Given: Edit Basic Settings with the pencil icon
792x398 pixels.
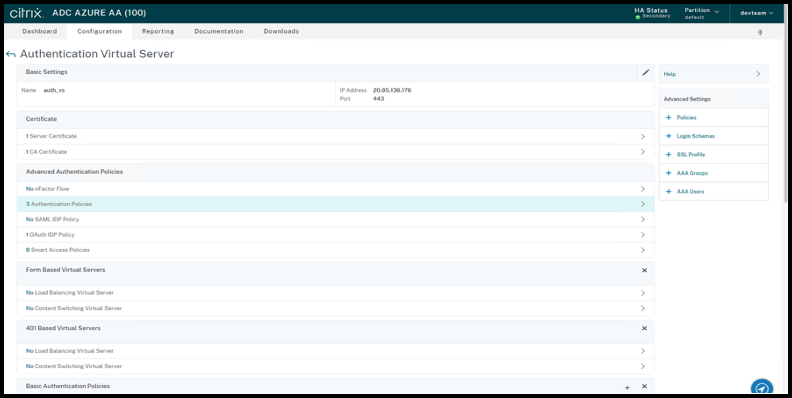Looking at the screenshot, I should pyautogui.click(x=645, y=72).
